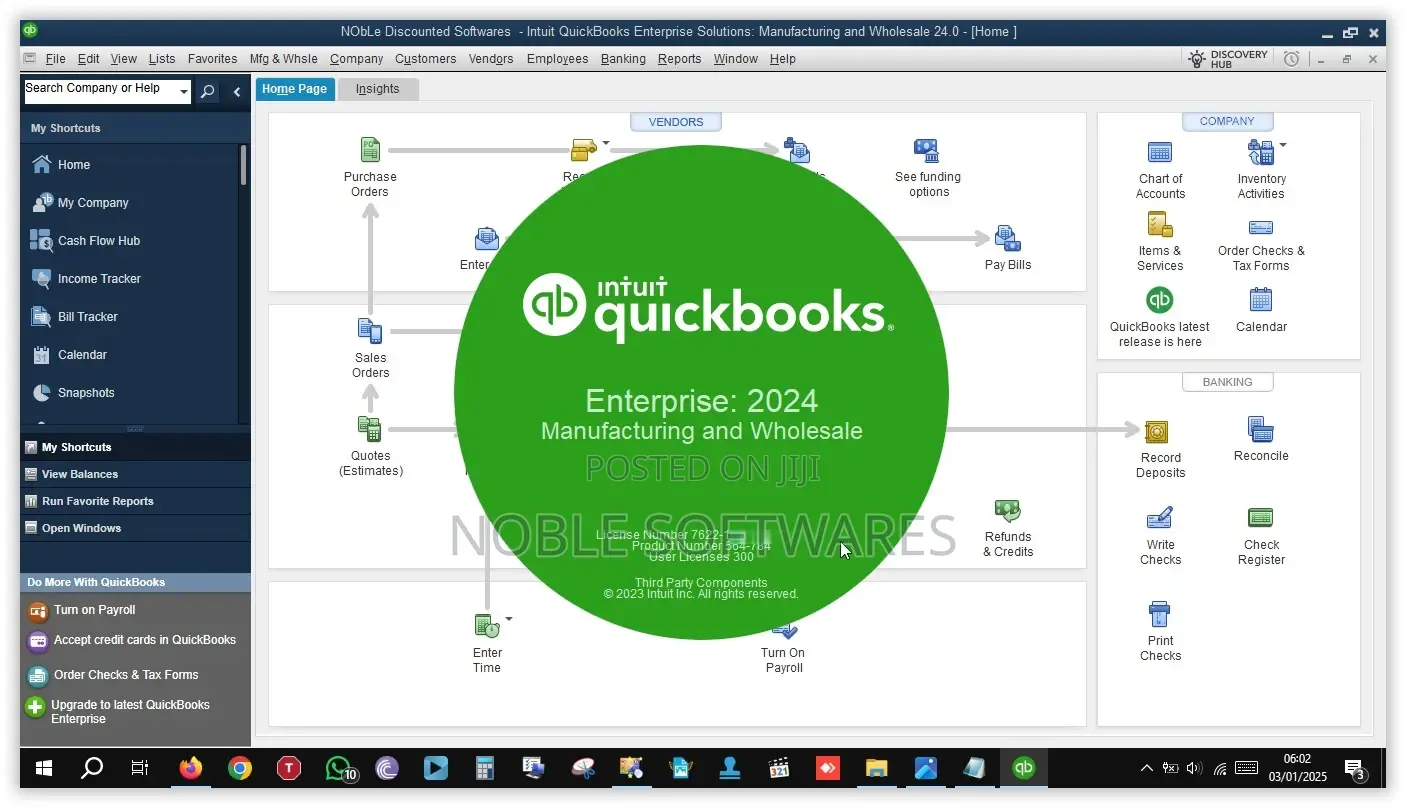This screenshot has height=808, width=1406.
Task: Click the Enter Time icon
Action: [x=487, y=626]
